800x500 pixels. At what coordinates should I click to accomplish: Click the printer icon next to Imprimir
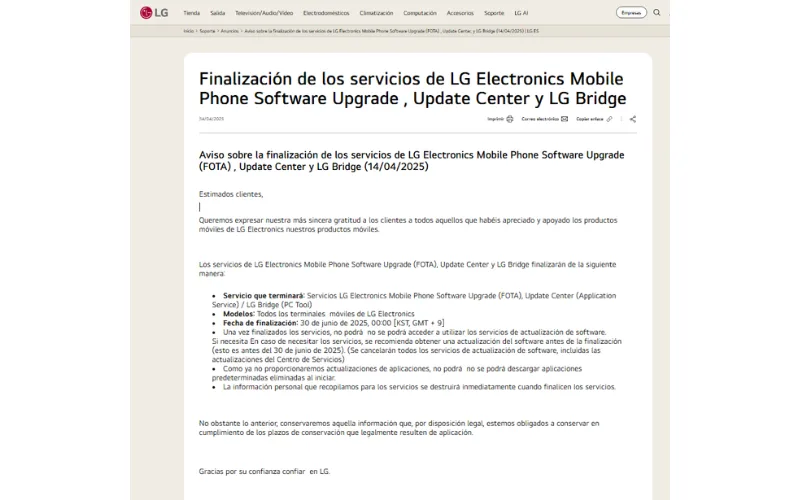pyautogui.click(x=510, y=119)
